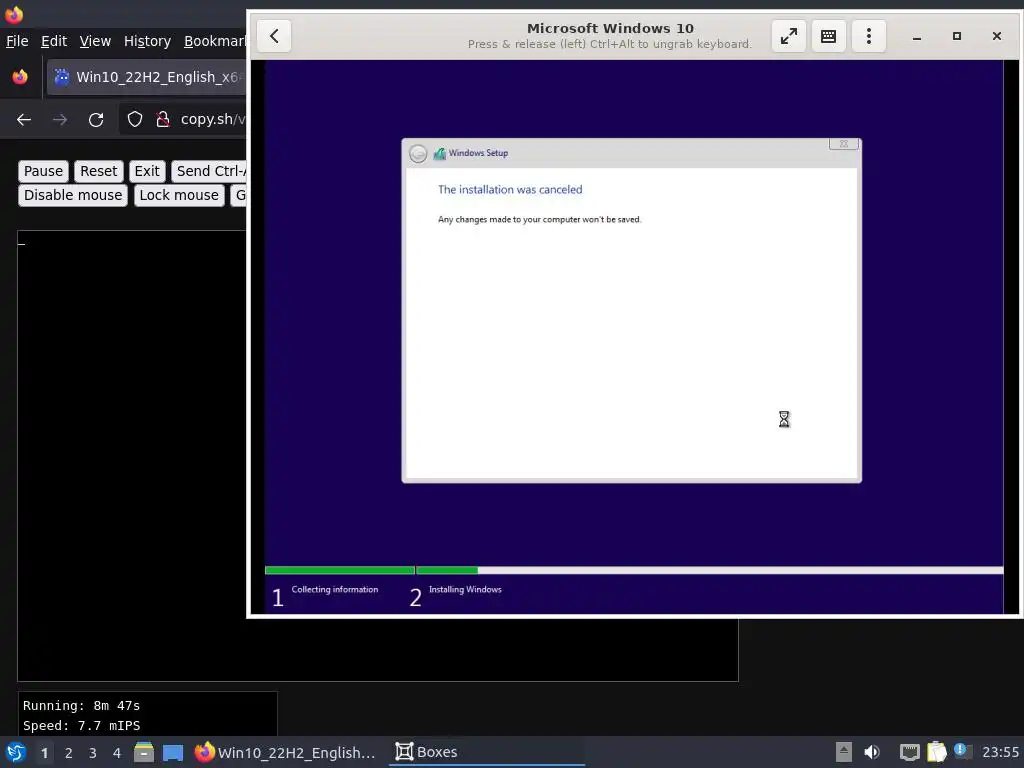Click the emulator black screen canvas
This screenshot has height=768, width=1024.
pos(131,455)
